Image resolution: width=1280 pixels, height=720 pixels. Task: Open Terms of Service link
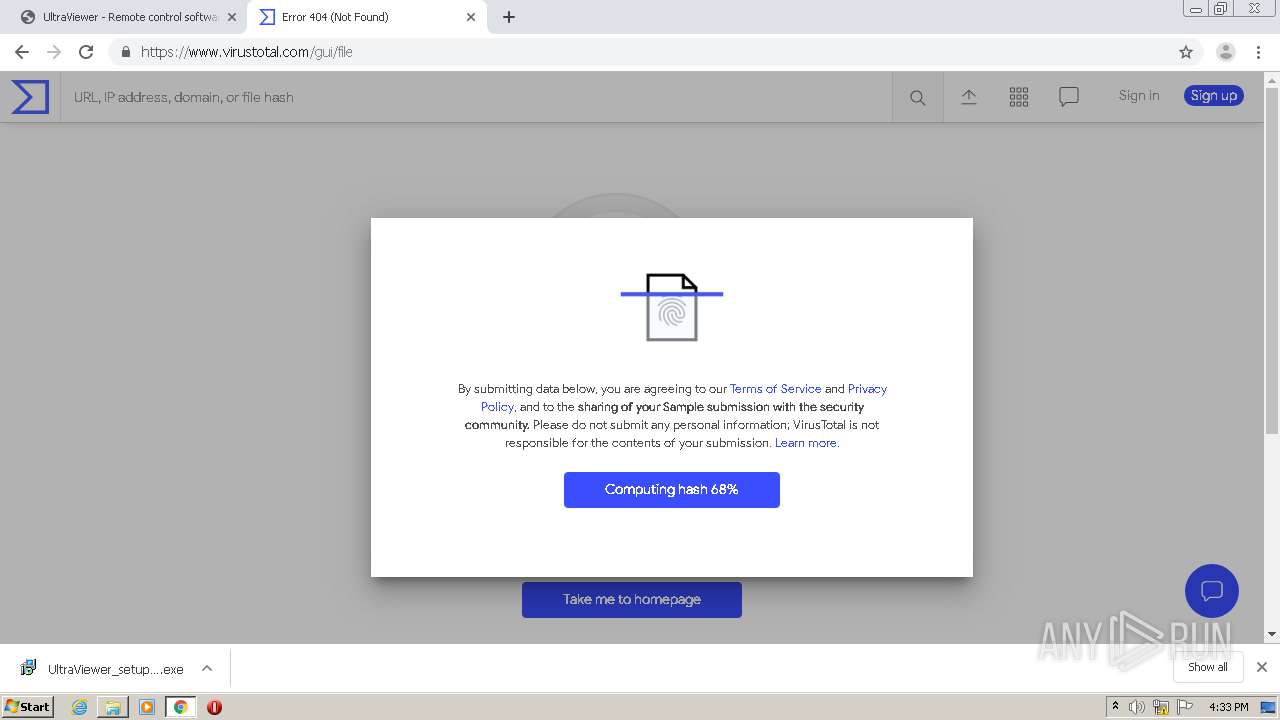[775, 389]
